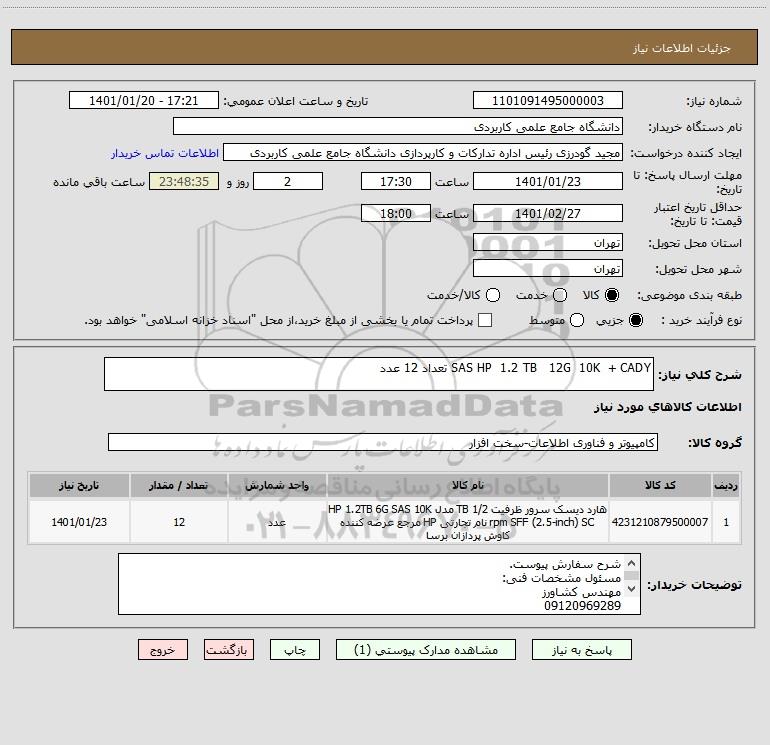This screenshot has width=770, height=745.
Task: Click the remaining days field showing 2
Action: click(x=288, y=181)
